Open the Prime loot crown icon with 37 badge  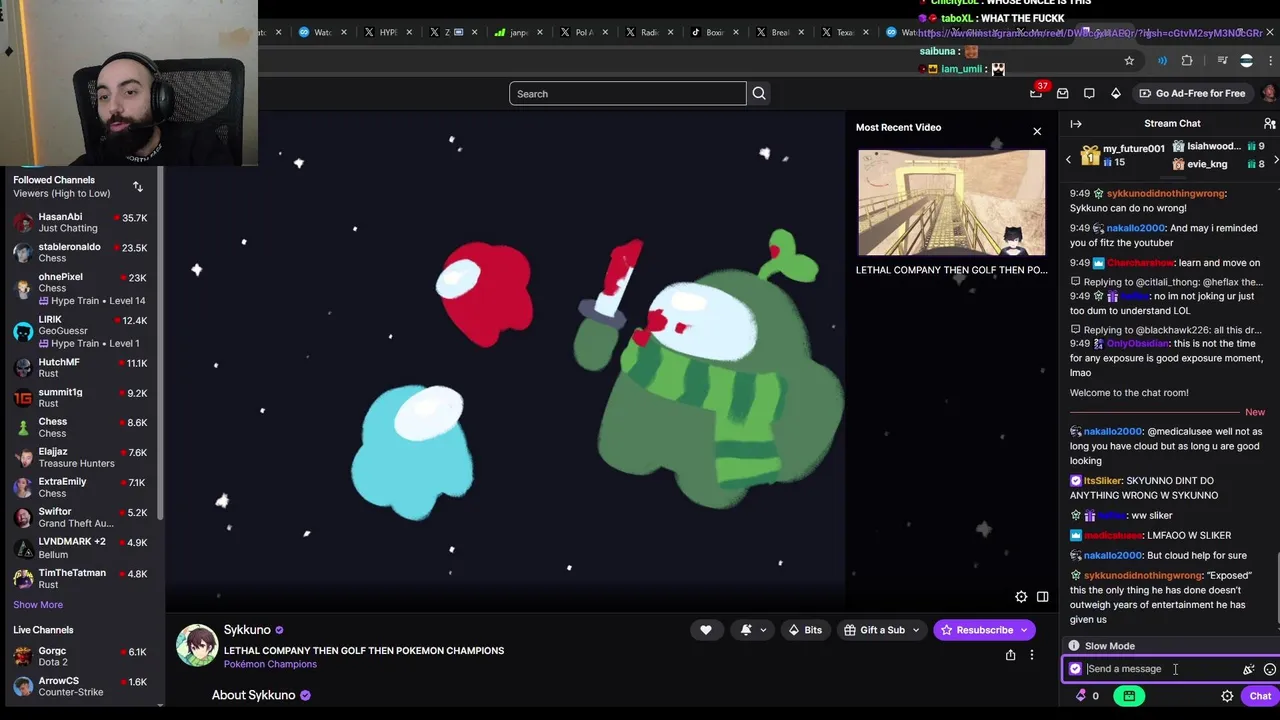1036,93
